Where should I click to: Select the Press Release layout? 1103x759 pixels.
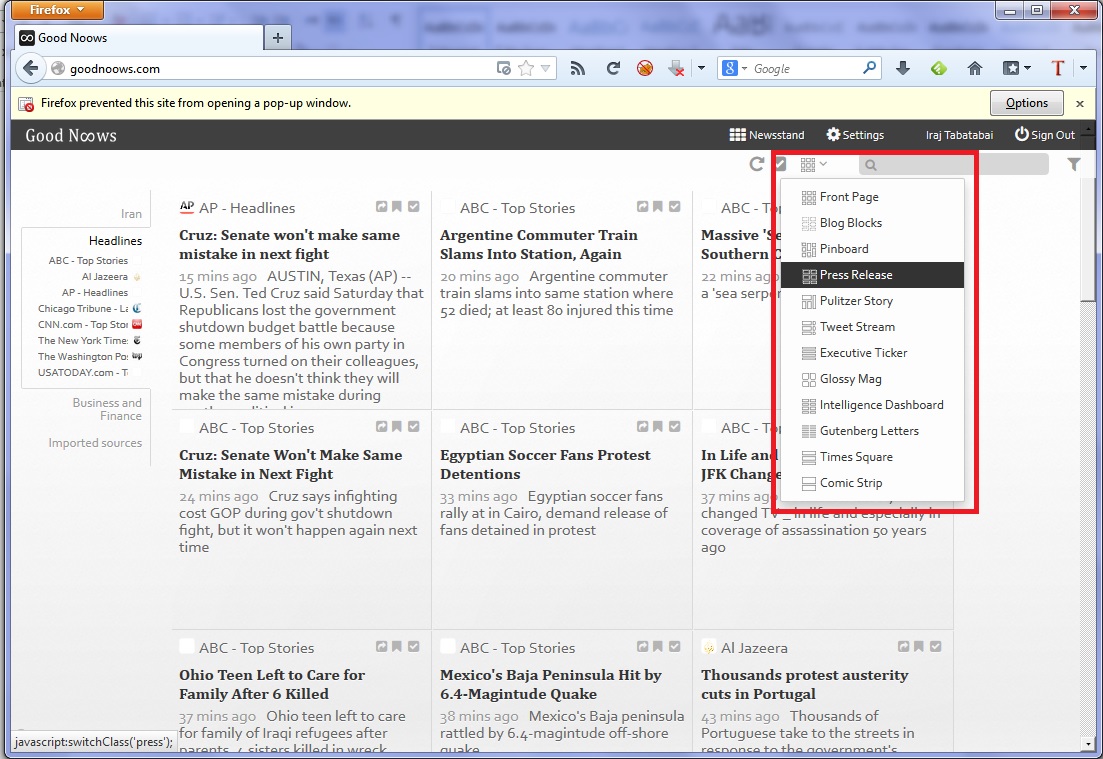872,275
